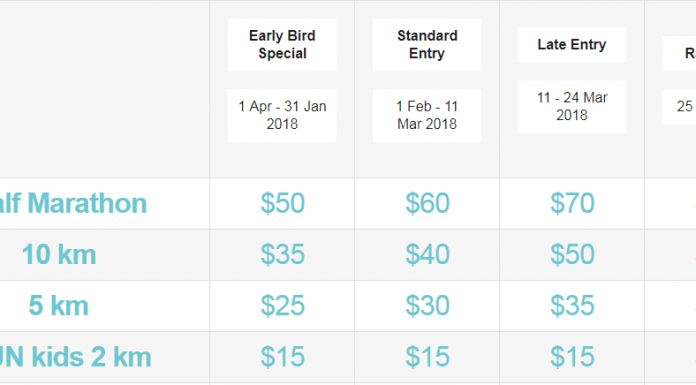Click the Early Bird Special header
Image resolution: width=696 pixels, height=385 pixels.
(282, 45)
